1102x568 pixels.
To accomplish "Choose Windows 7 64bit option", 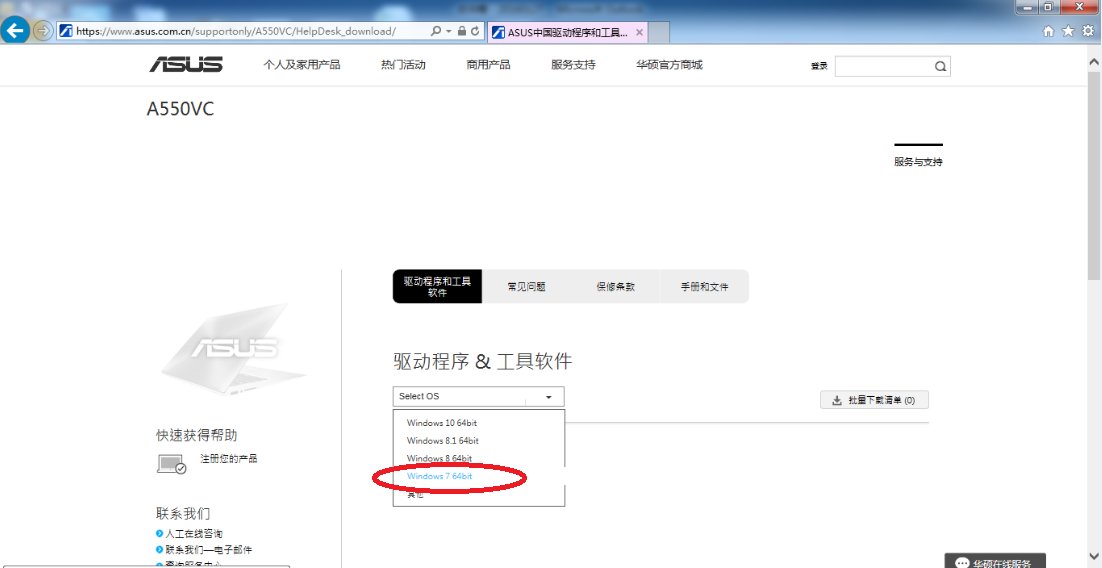I will click(439, 476).
